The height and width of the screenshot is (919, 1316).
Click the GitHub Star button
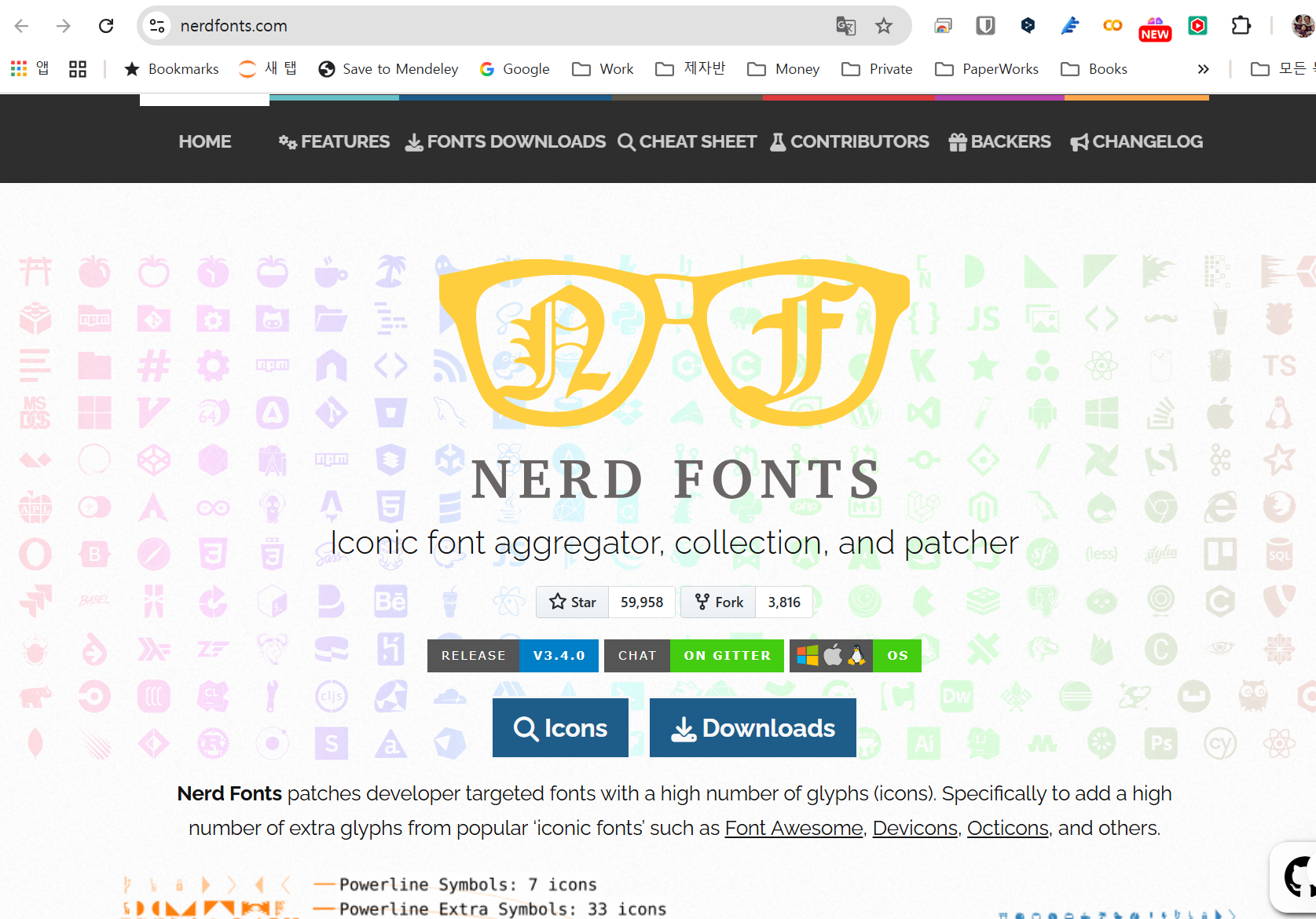(x=573, y=602)
